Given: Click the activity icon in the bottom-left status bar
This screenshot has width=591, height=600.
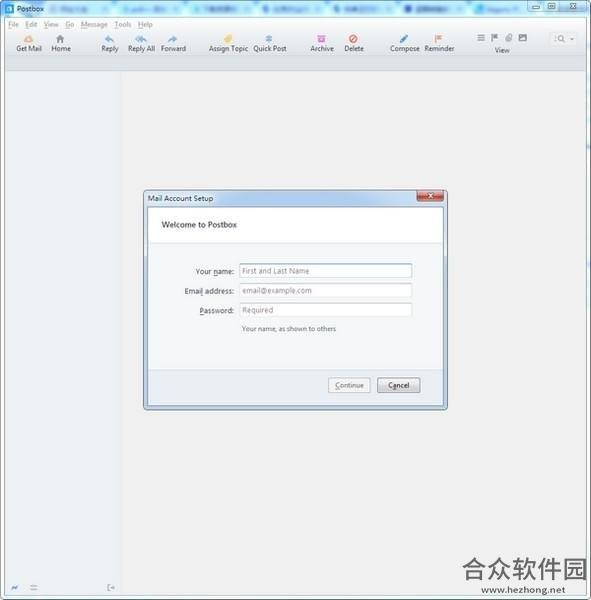Looking at the screenshot, I should pos(15,587).
